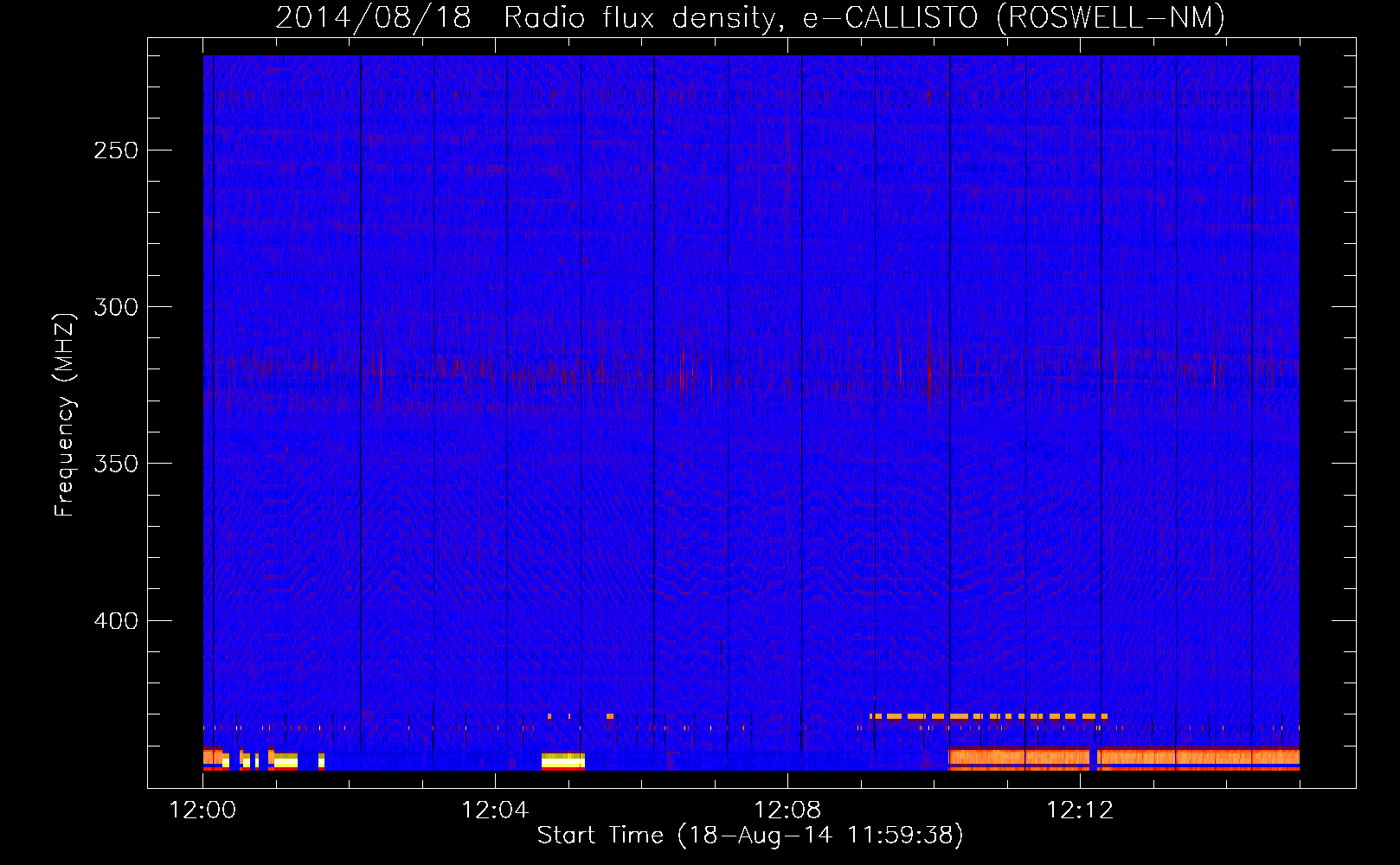The height and width of the screenshot is (865, 1400).
Task: Click the yellow-white burst near 12:05
Action: [x=563, y=761]
